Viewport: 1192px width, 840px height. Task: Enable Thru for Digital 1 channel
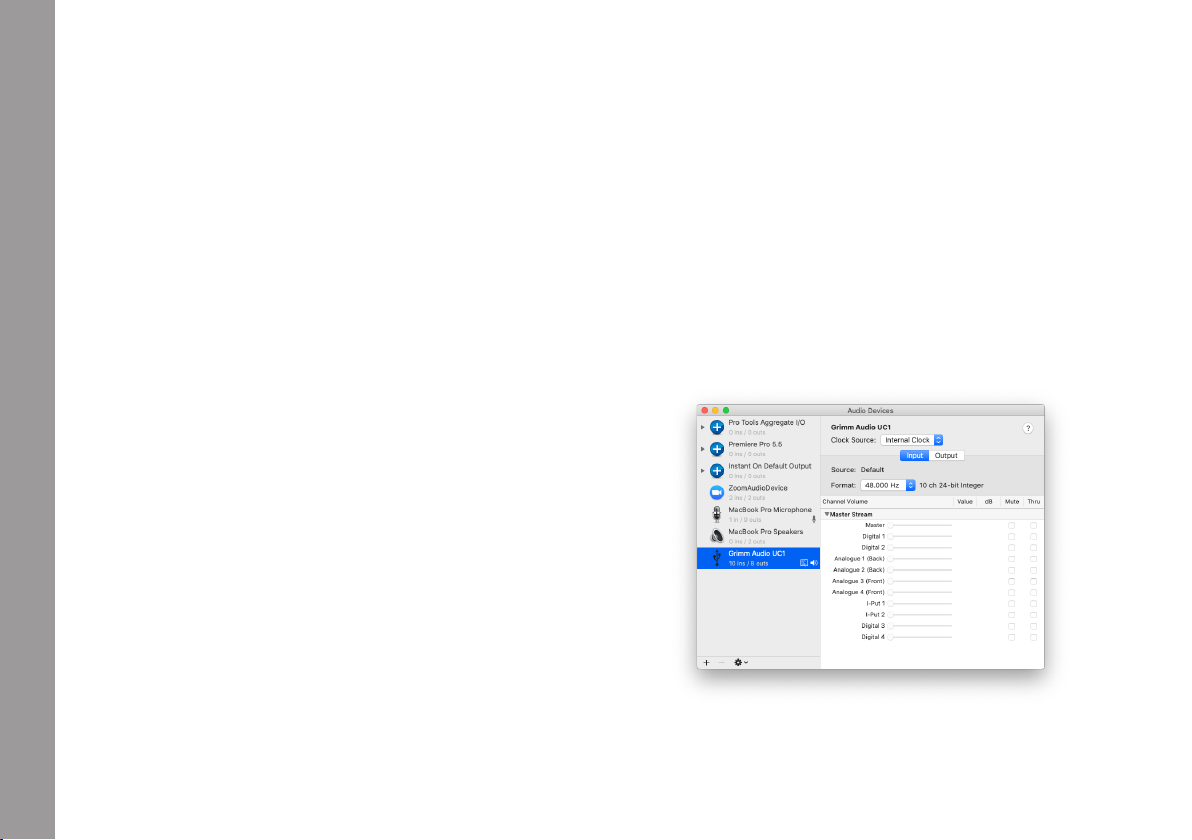tap(1034, 537)
